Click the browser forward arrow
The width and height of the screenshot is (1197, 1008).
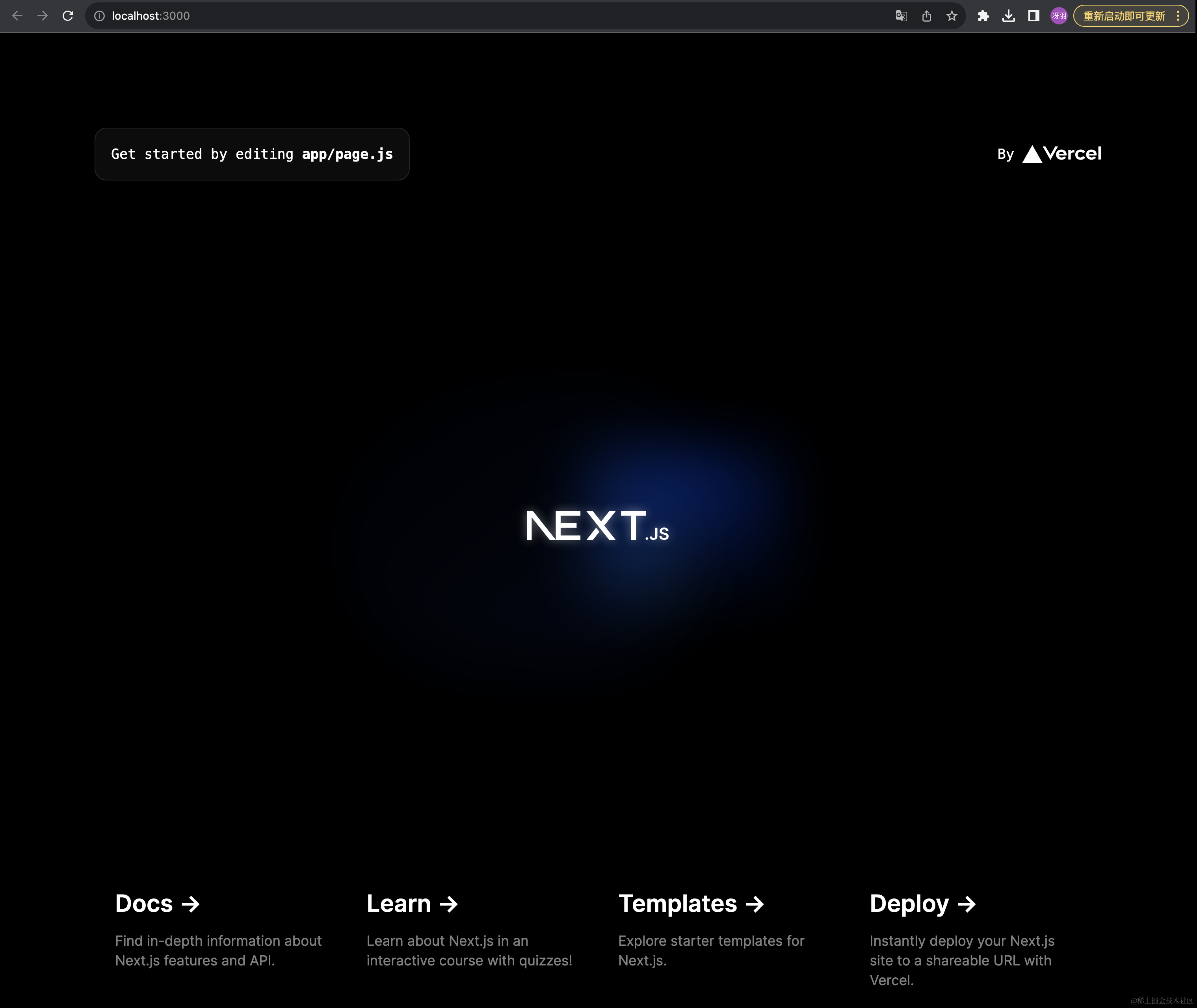click(42, 16)
